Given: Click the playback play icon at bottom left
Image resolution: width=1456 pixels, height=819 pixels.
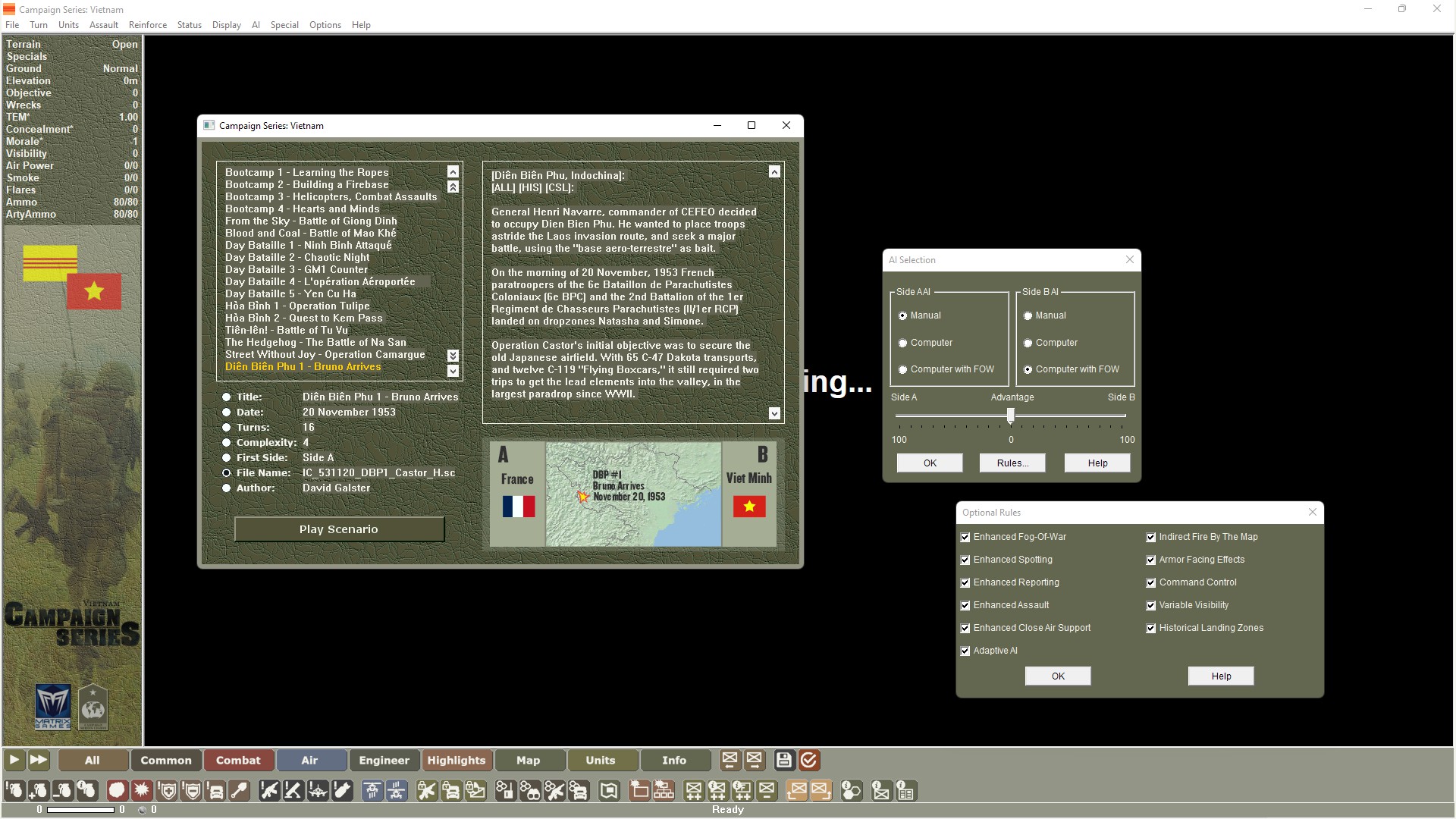Looking at the screenshot, I should [14, 760].
